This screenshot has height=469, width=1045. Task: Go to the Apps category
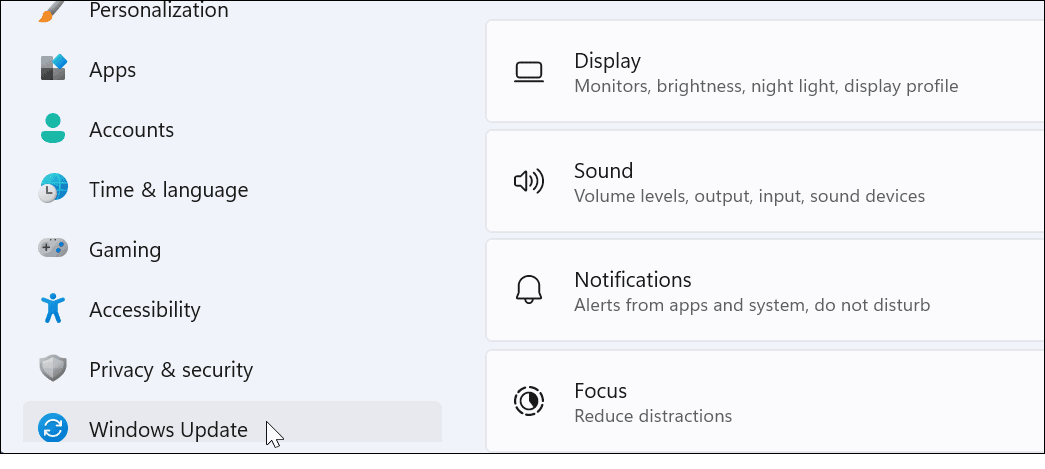[112, 70]
